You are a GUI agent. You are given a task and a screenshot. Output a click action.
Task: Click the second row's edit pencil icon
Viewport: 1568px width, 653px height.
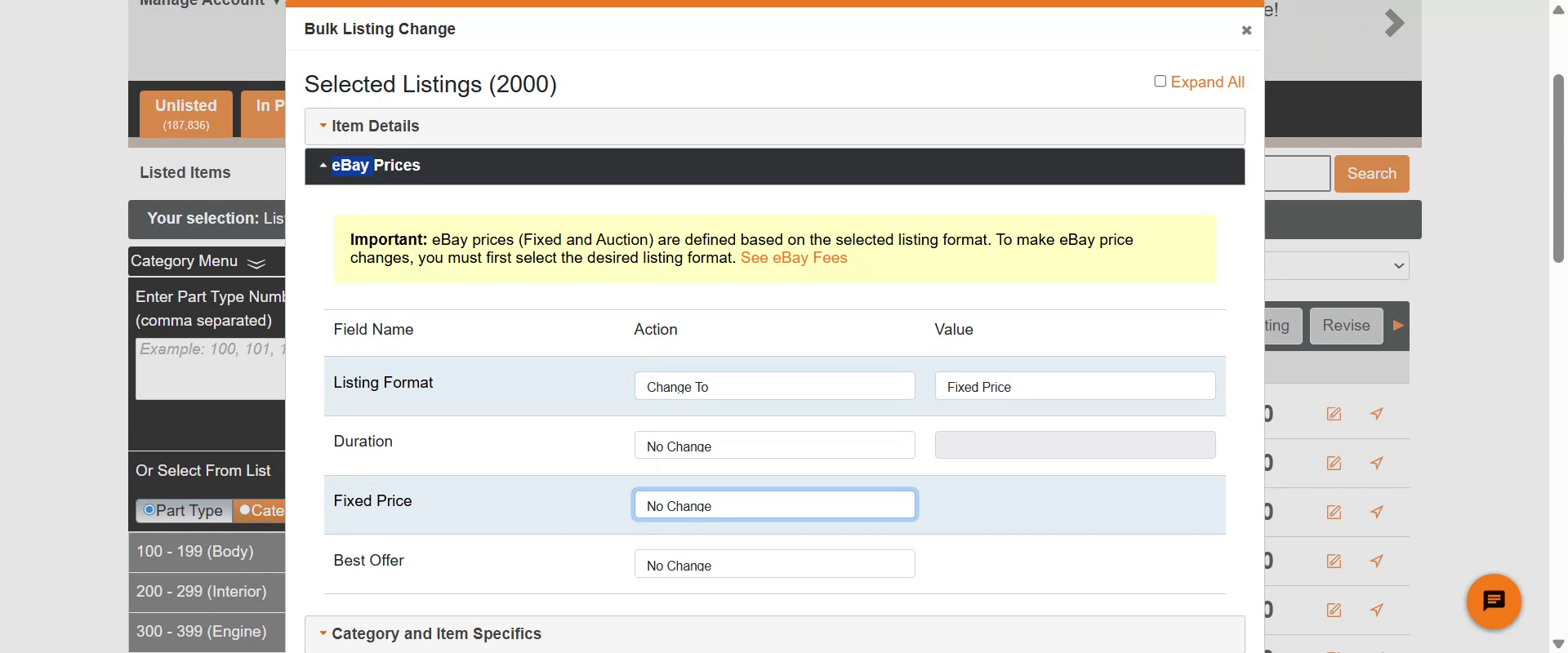click(1334, 463)
